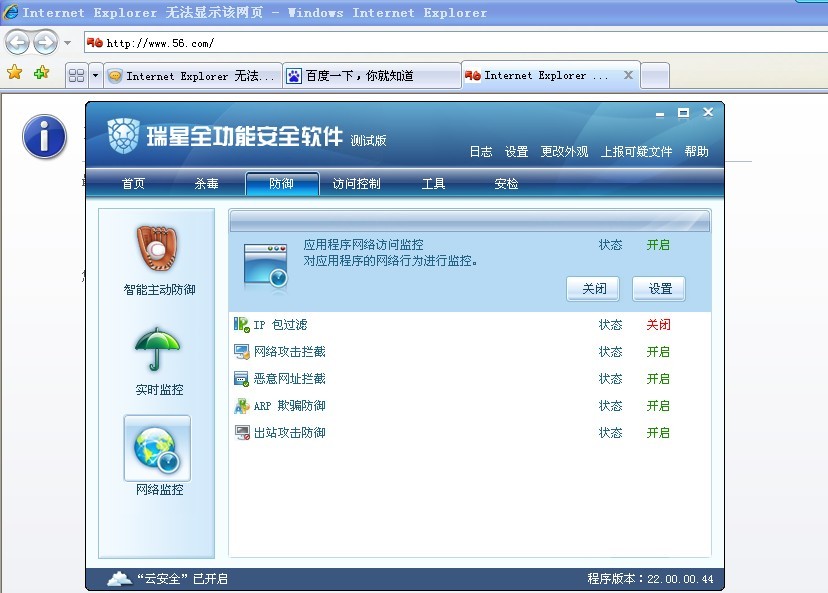This screenshot has height=593, width=828.
Task: Click Add to Favorites green plus star
Action: pos(41,72)
